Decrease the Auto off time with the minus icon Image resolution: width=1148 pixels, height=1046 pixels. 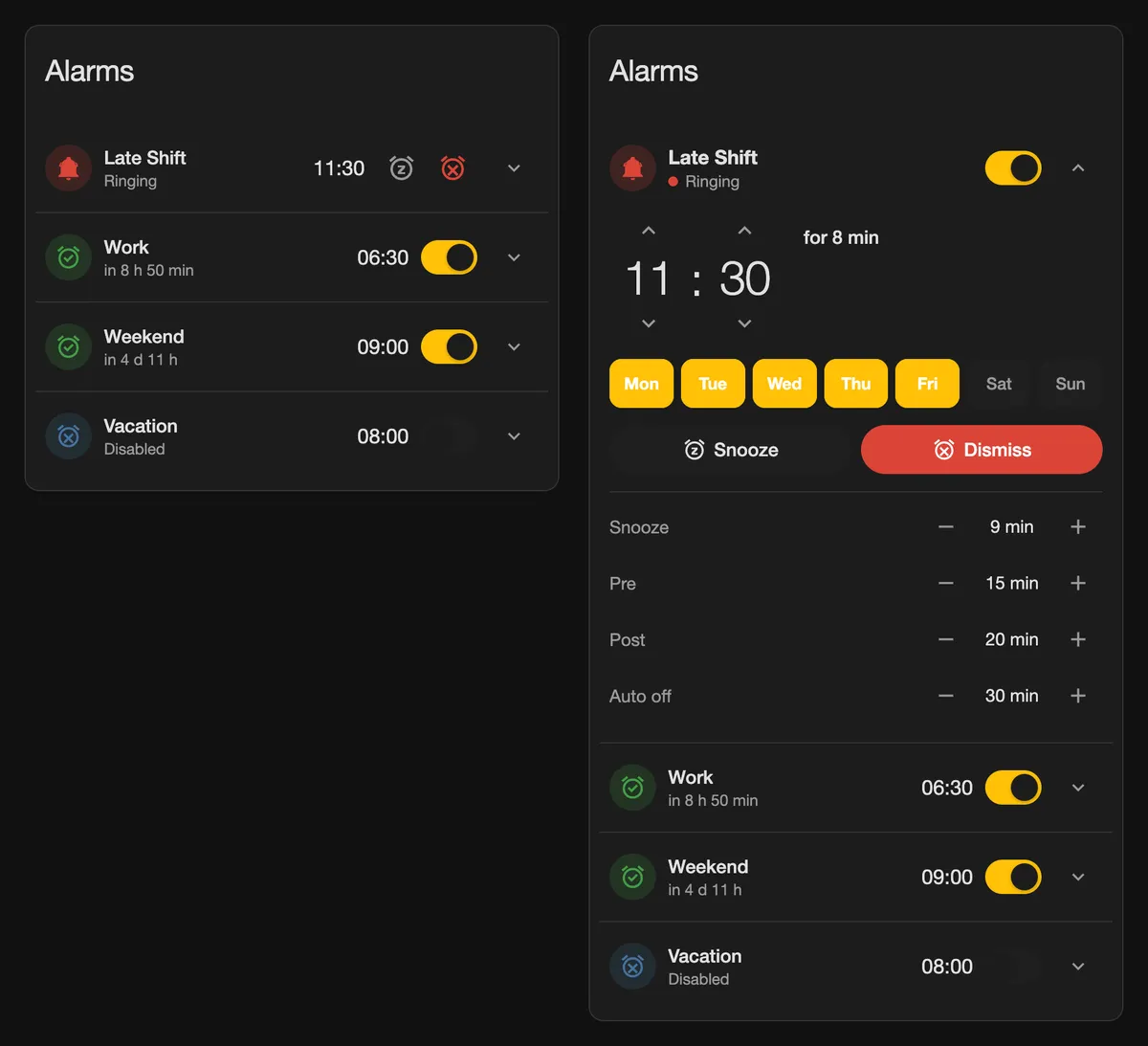point(946,696)
